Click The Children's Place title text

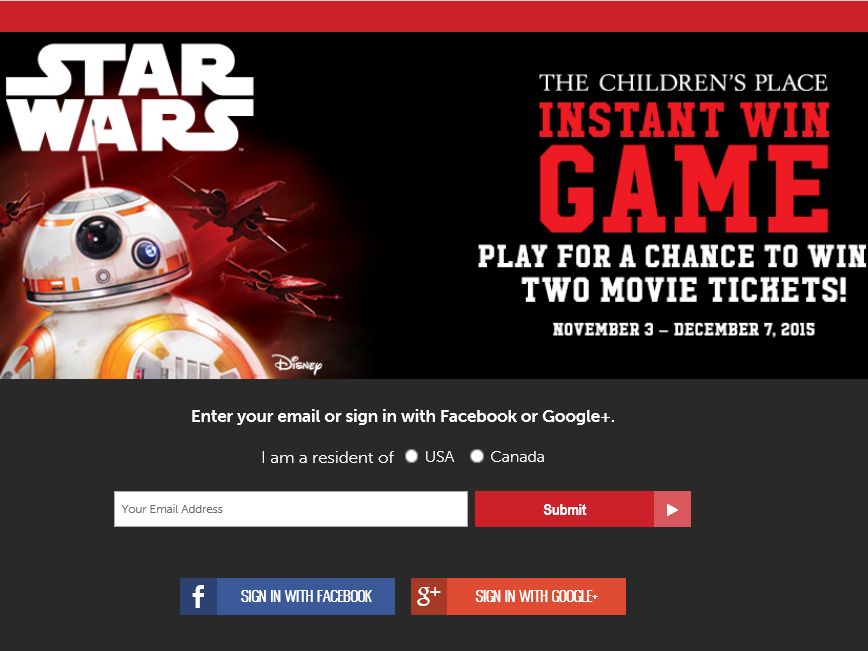click(x=683, y=83)
